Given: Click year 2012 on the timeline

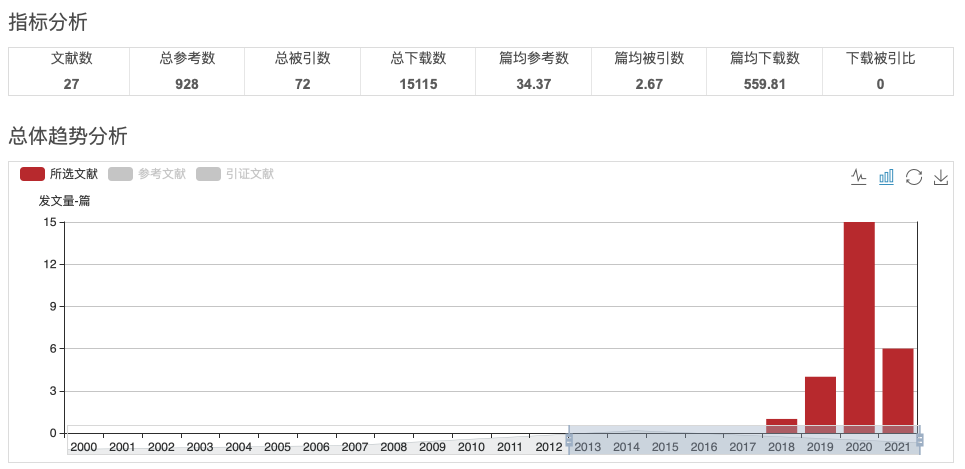Looking at the screenshot, I should 549,447.
